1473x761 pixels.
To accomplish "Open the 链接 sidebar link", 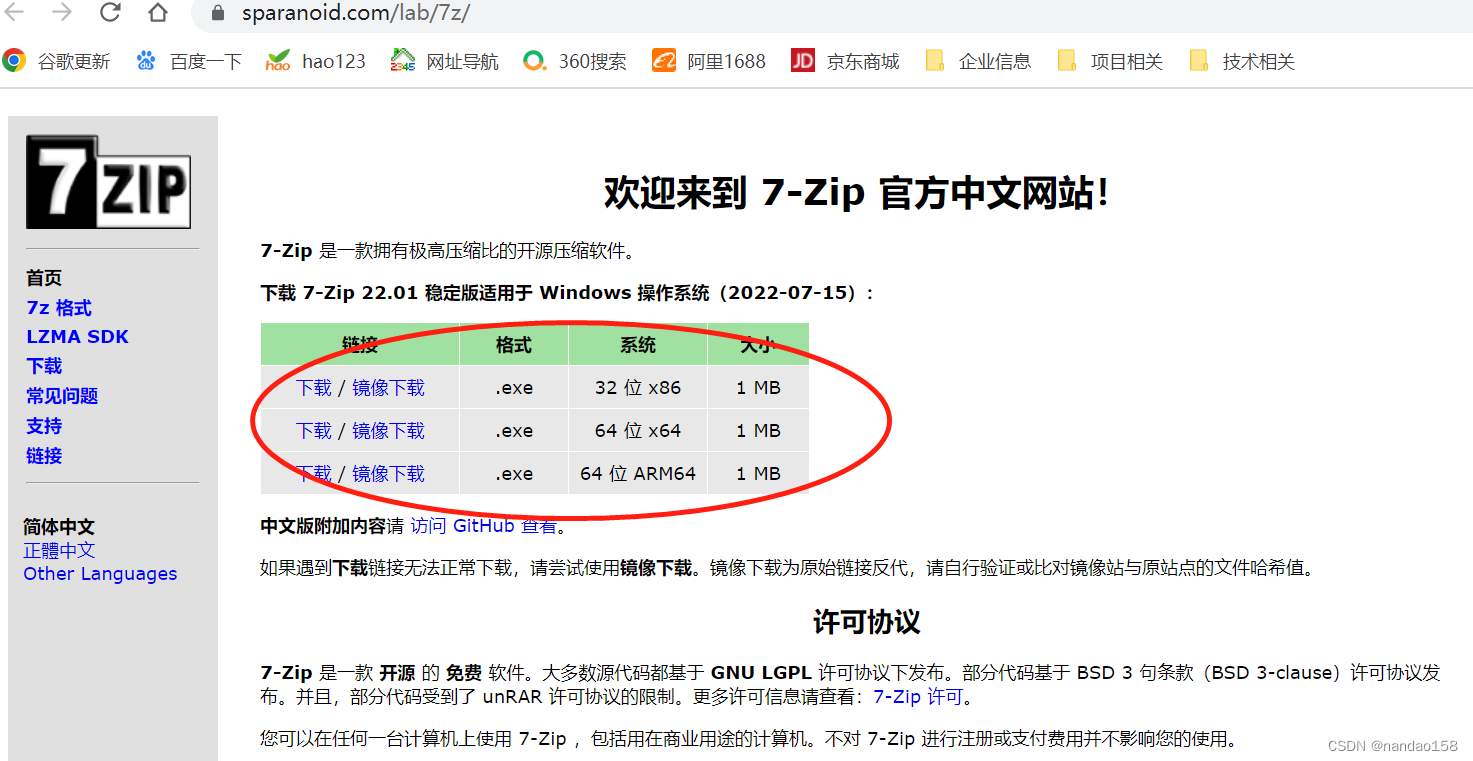I will click(44, 456).
